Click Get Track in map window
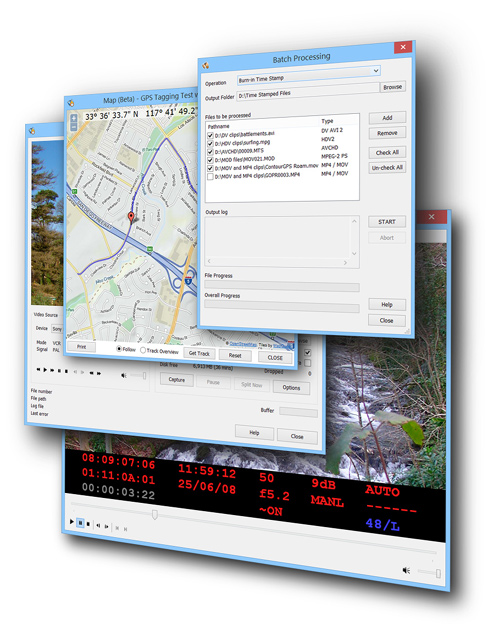 pos(199,353)
